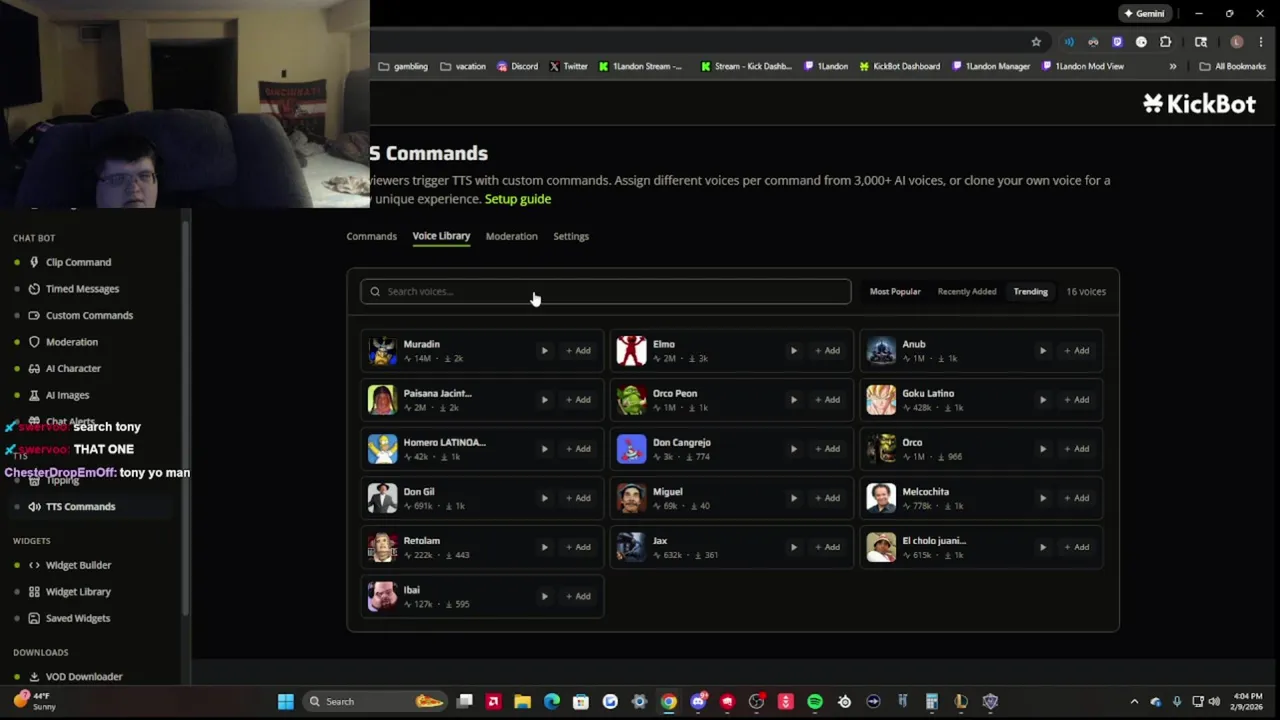
Task: Open File Explorer from the taskbar
Action: click(522, 702)
